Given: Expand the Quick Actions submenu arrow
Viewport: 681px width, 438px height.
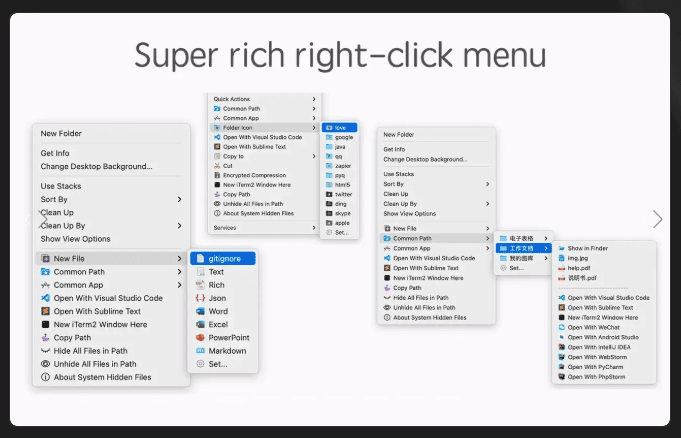Looking at the screenshot, I should coord(314,99).
